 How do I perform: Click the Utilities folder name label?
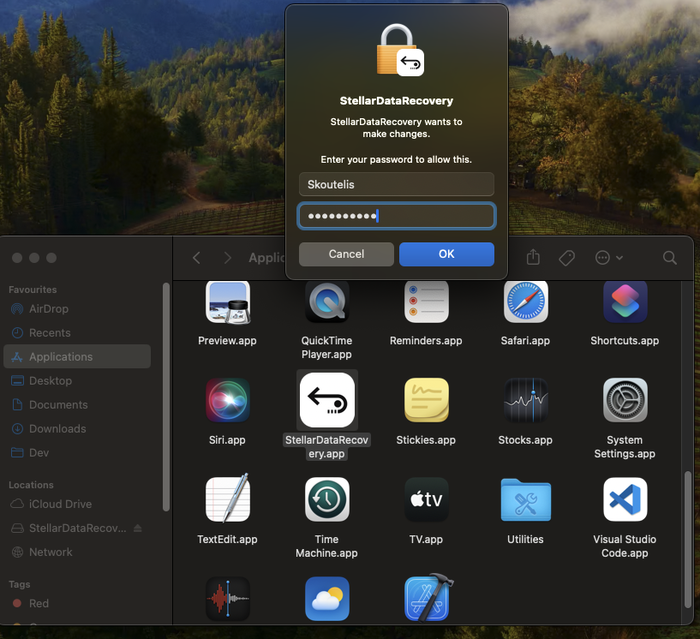tap(525, 539)
